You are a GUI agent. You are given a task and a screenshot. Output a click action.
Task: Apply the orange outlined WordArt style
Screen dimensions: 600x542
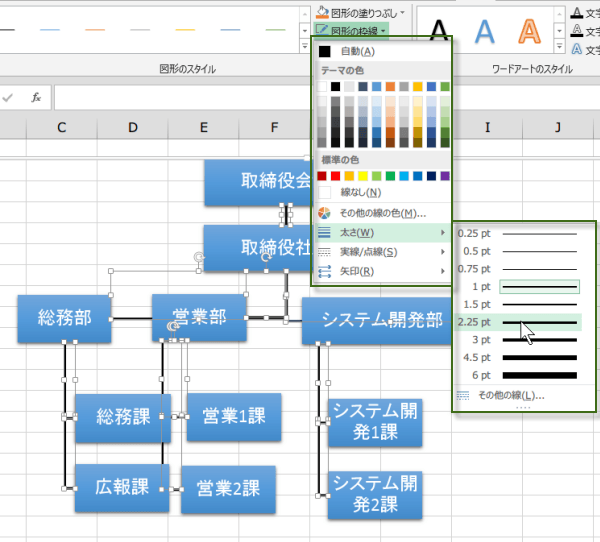tap(530, 31)
